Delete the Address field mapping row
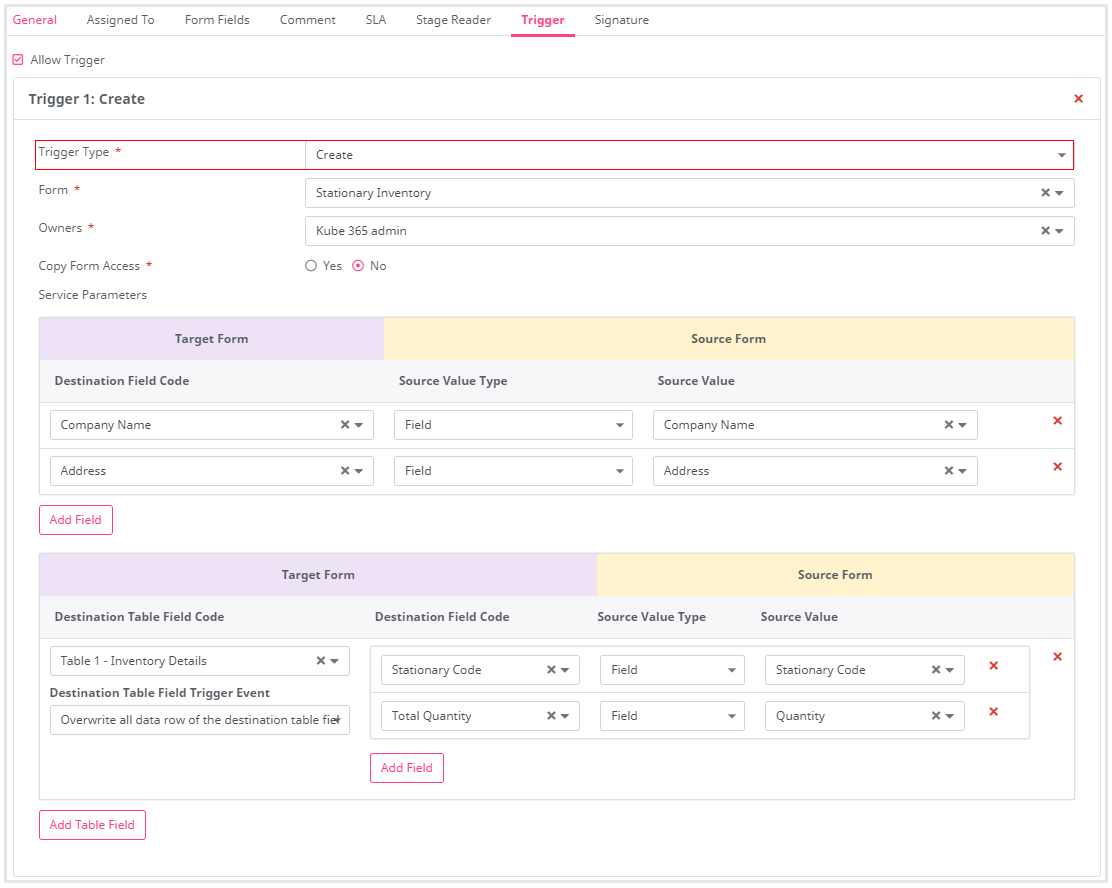1112x888 pixels. tap(1057, 467)
